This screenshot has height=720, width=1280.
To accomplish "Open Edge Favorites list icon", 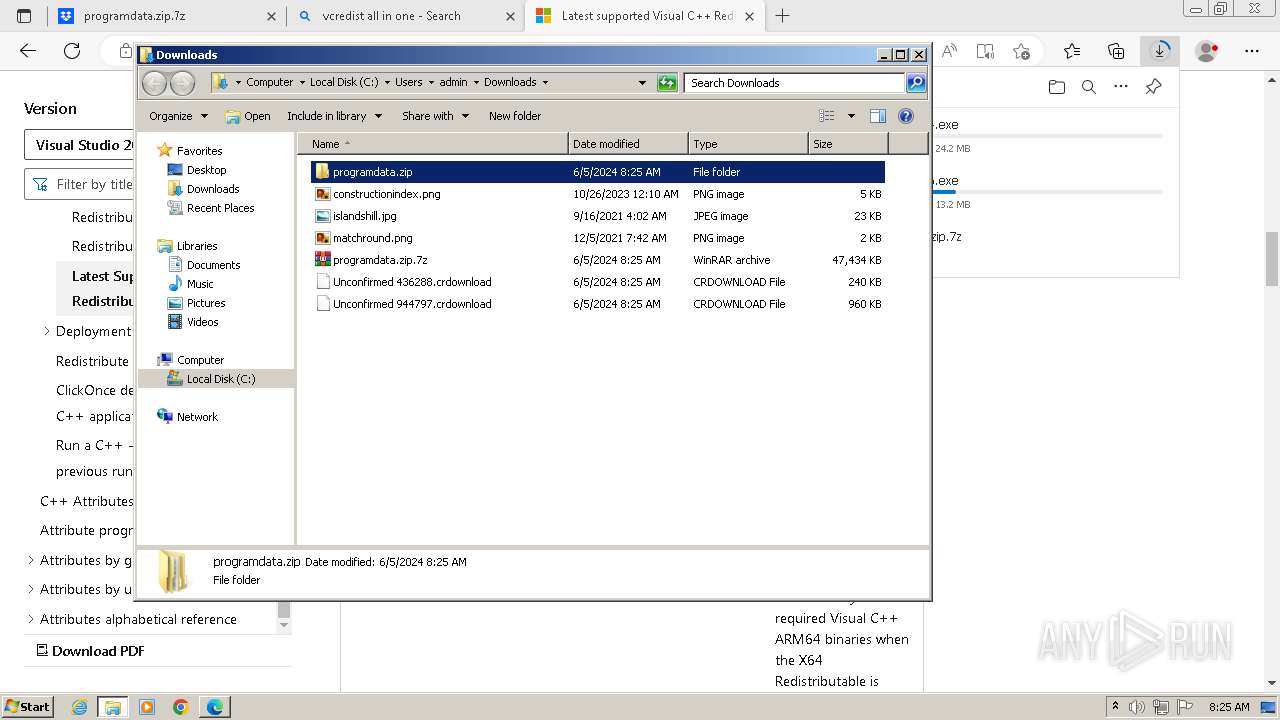I will (x=1072, y=51).
